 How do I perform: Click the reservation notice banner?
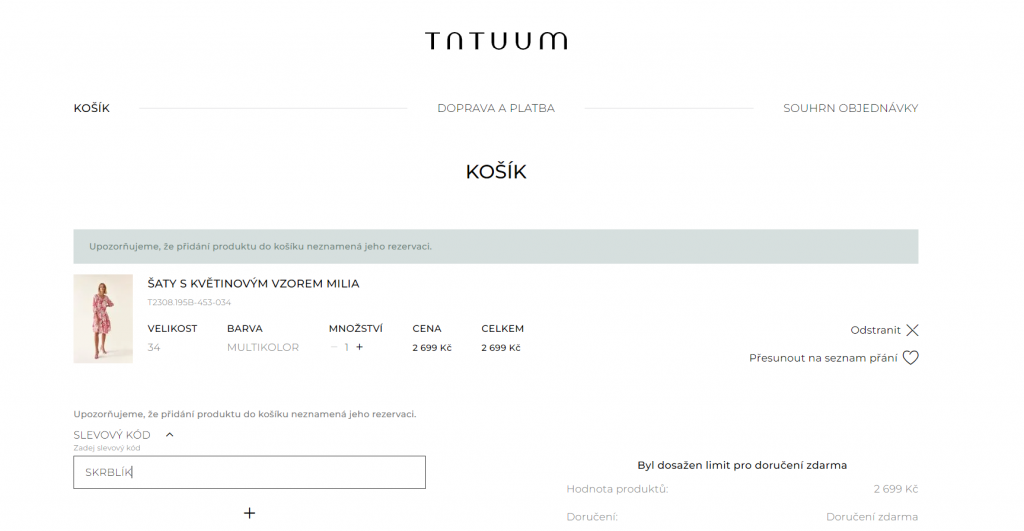coord(496,246)
